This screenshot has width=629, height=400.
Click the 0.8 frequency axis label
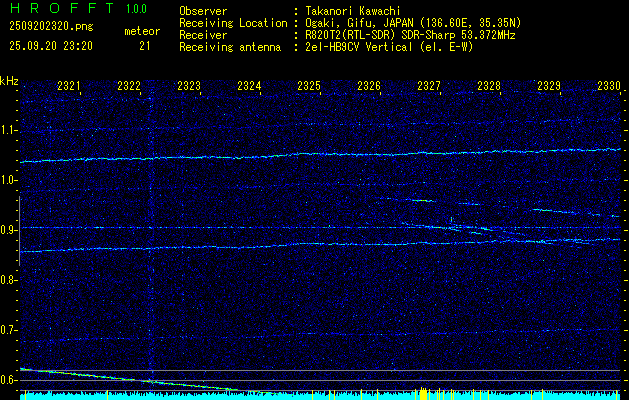[8, 280]
